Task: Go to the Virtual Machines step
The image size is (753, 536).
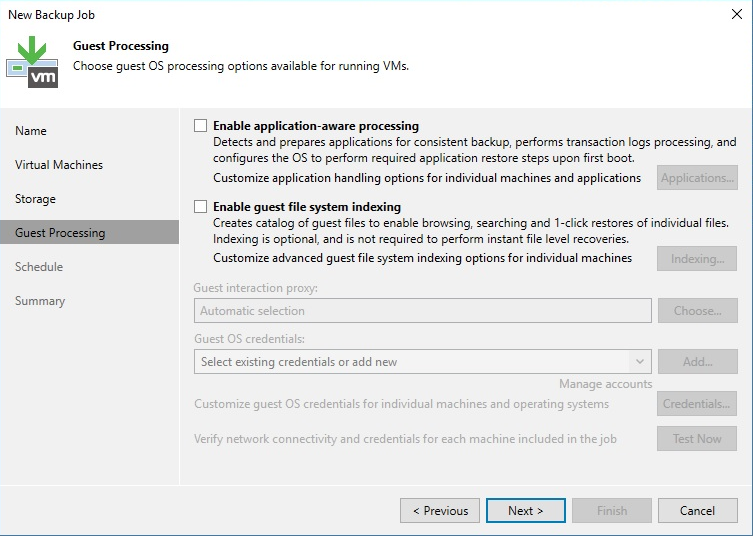Action: [x=59, y=165]
